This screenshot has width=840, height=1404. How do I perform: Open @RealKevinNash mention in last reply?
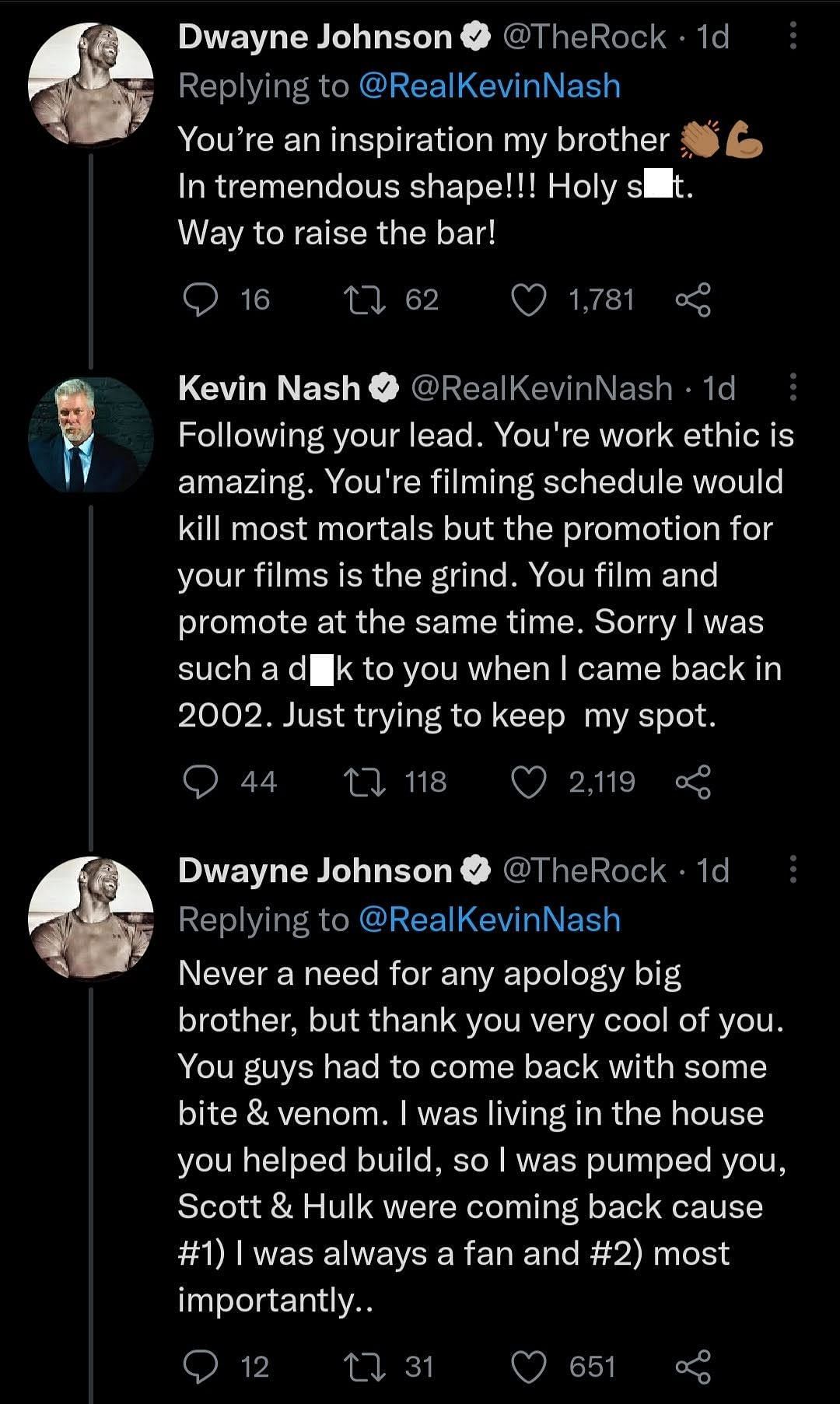(490, 919)
